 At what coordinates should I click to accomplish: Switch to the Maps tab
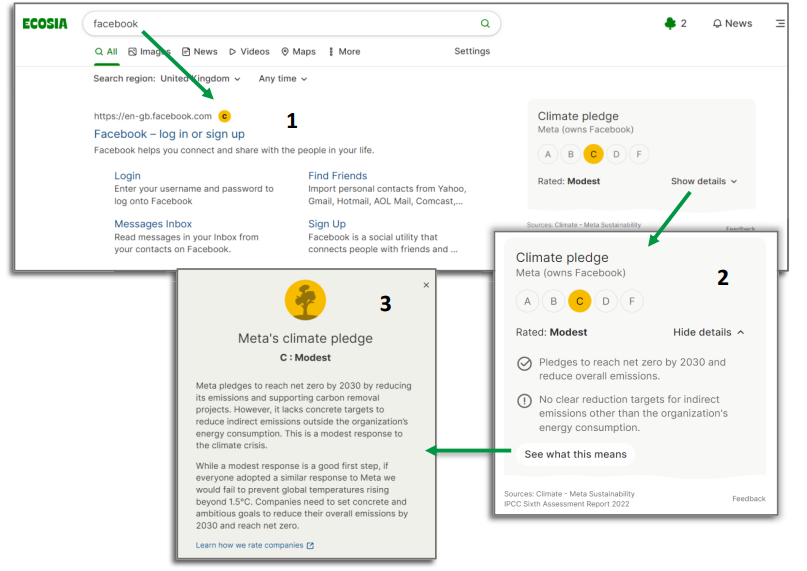coord(298,52)
